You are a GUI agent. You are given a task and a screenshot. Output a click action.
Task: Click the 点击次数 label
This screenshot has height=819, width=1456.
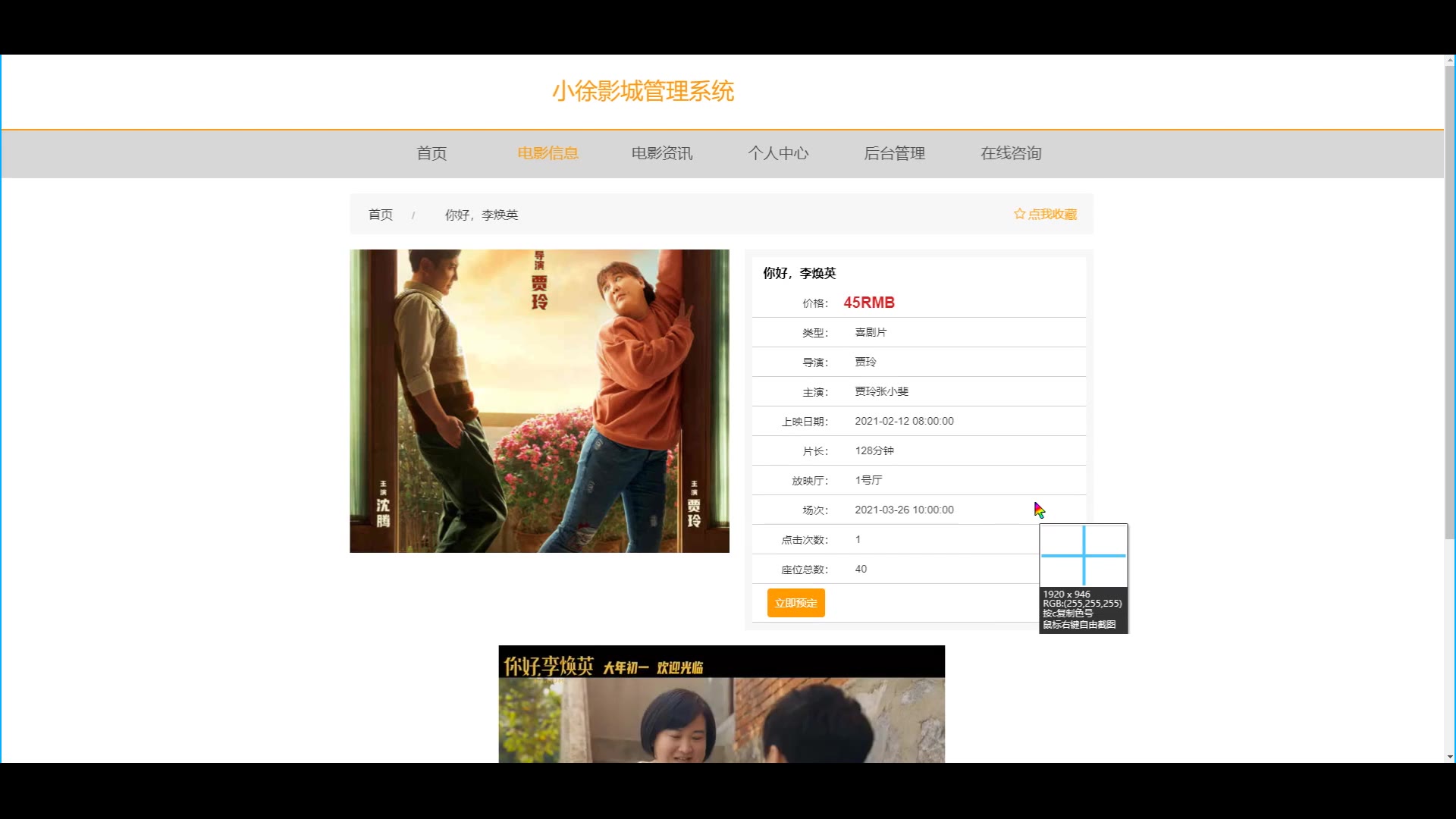tap(805, 540)
